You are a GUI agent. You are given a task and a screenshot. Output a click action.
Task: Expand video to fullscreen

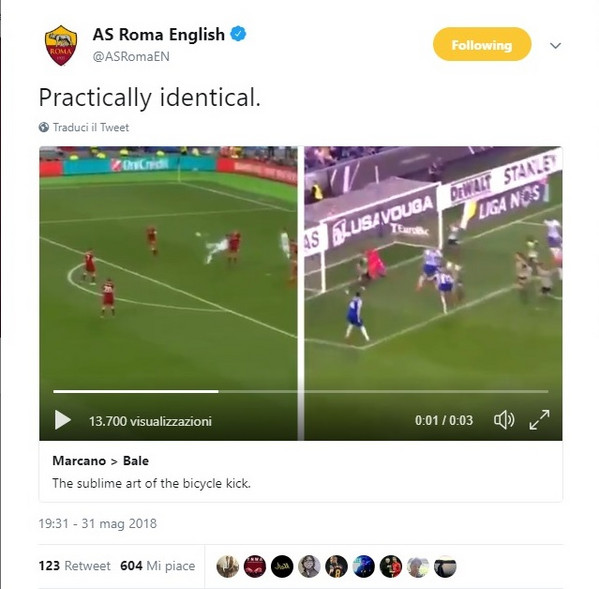click(x=539, y=420)
